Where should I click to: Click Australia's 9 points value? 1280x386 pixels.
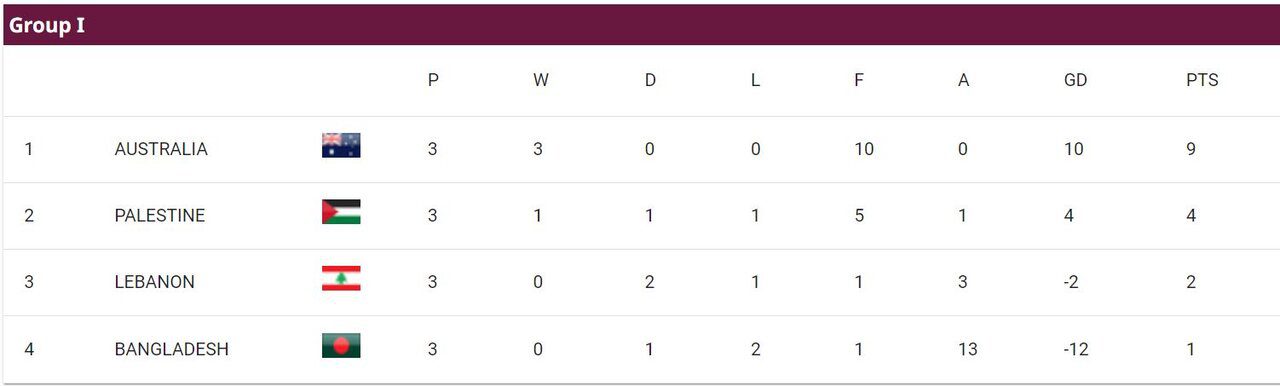pos(1191,149)
